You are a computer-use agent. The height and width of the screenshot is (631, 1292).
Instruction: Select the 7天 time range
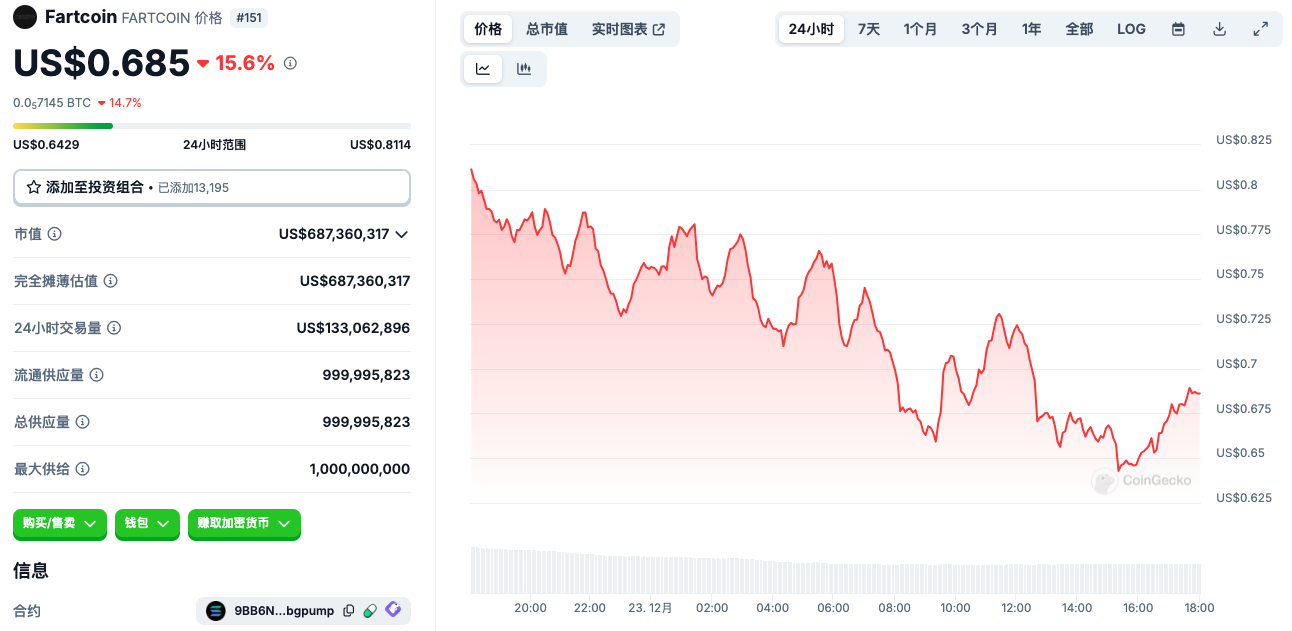[x=869, y=29]
